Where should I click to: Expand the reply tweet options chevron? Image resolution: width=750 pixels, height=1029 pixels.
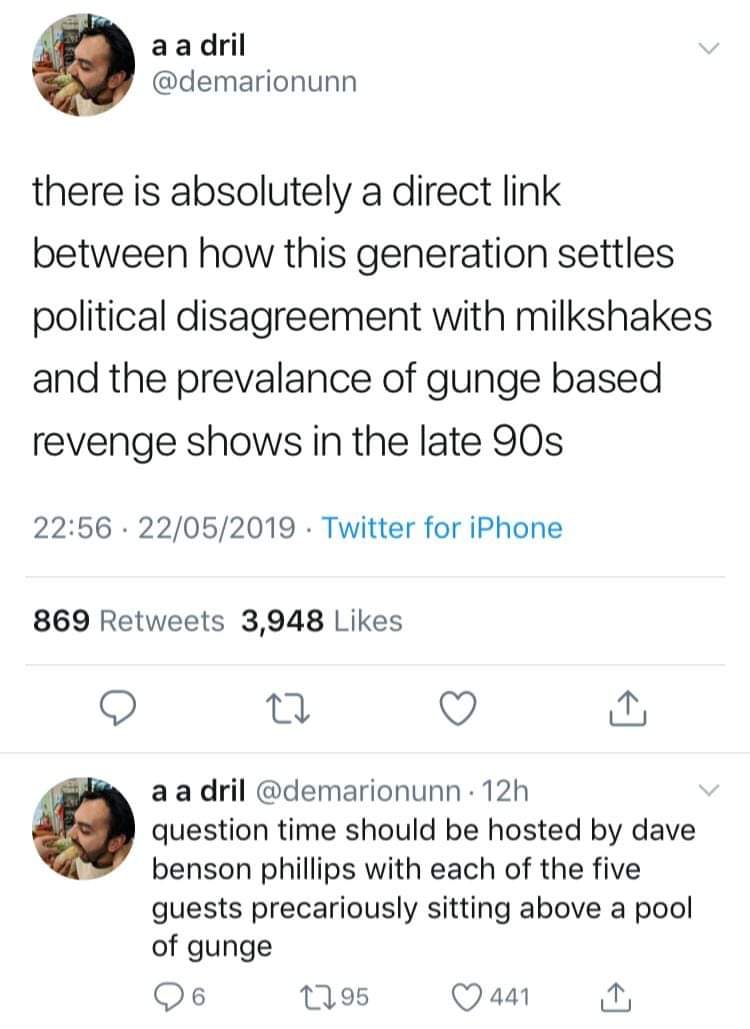pyautogui.click(x=708, y=791)
